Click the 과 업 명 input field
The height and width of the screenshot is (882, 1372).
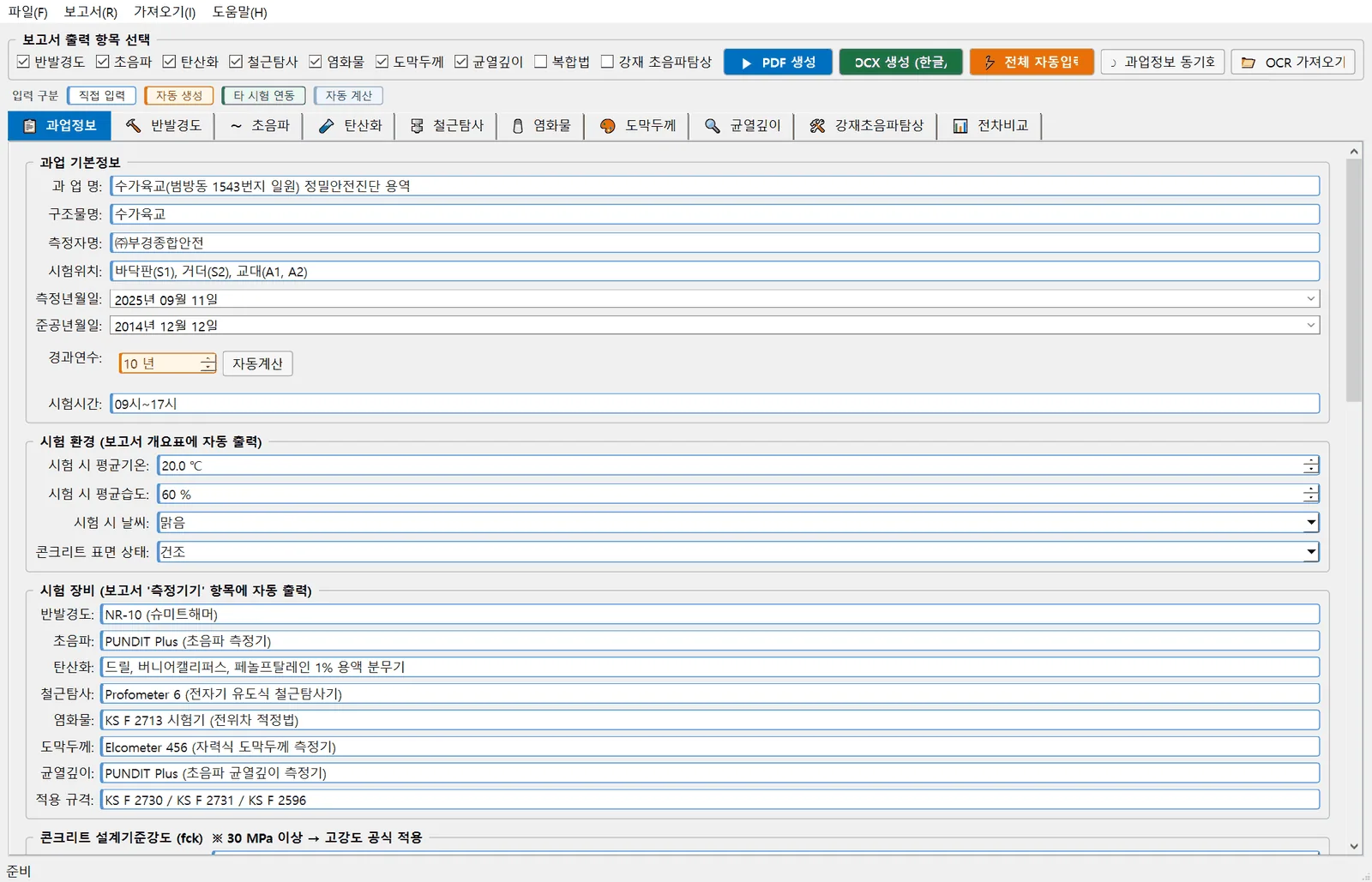pyautogui.click(x=714, y=186)
